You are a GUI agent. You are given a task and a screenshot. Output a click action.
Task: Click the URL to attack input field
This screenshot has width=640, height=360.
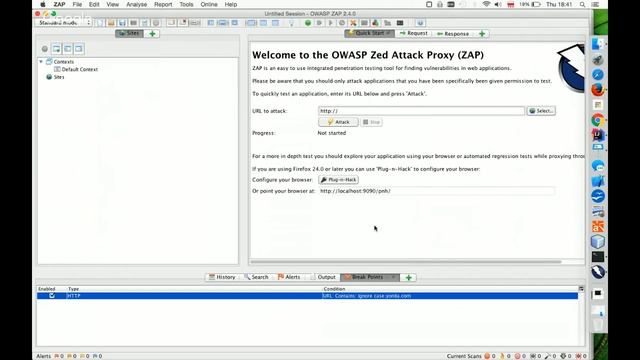coord(421,111)
